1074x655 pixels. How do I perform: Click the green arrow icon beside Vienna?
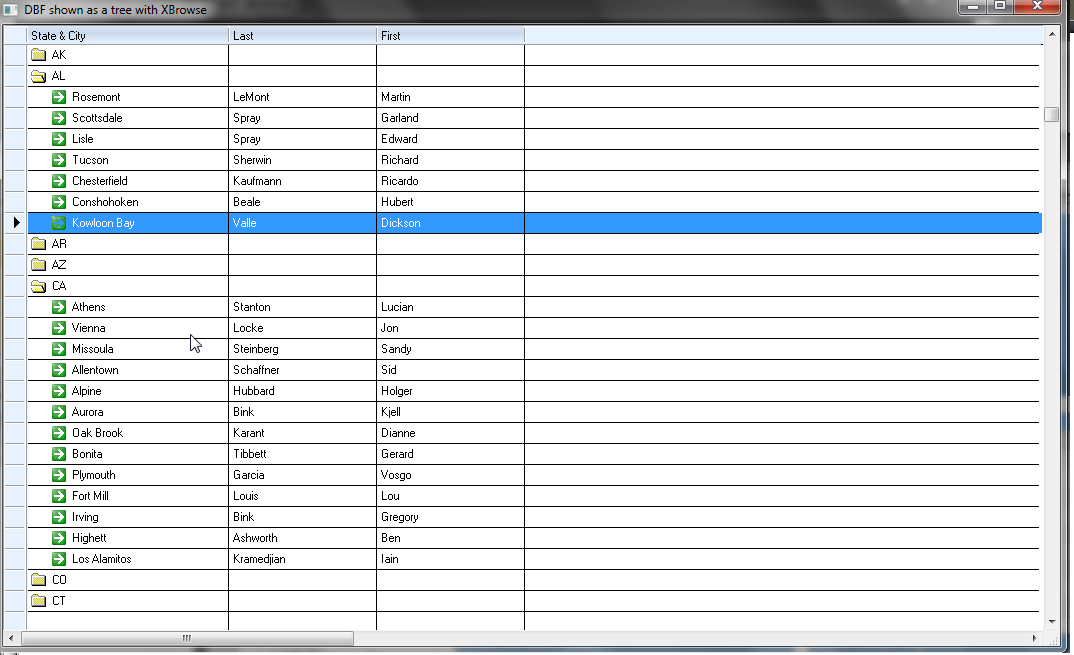[59, 328]
